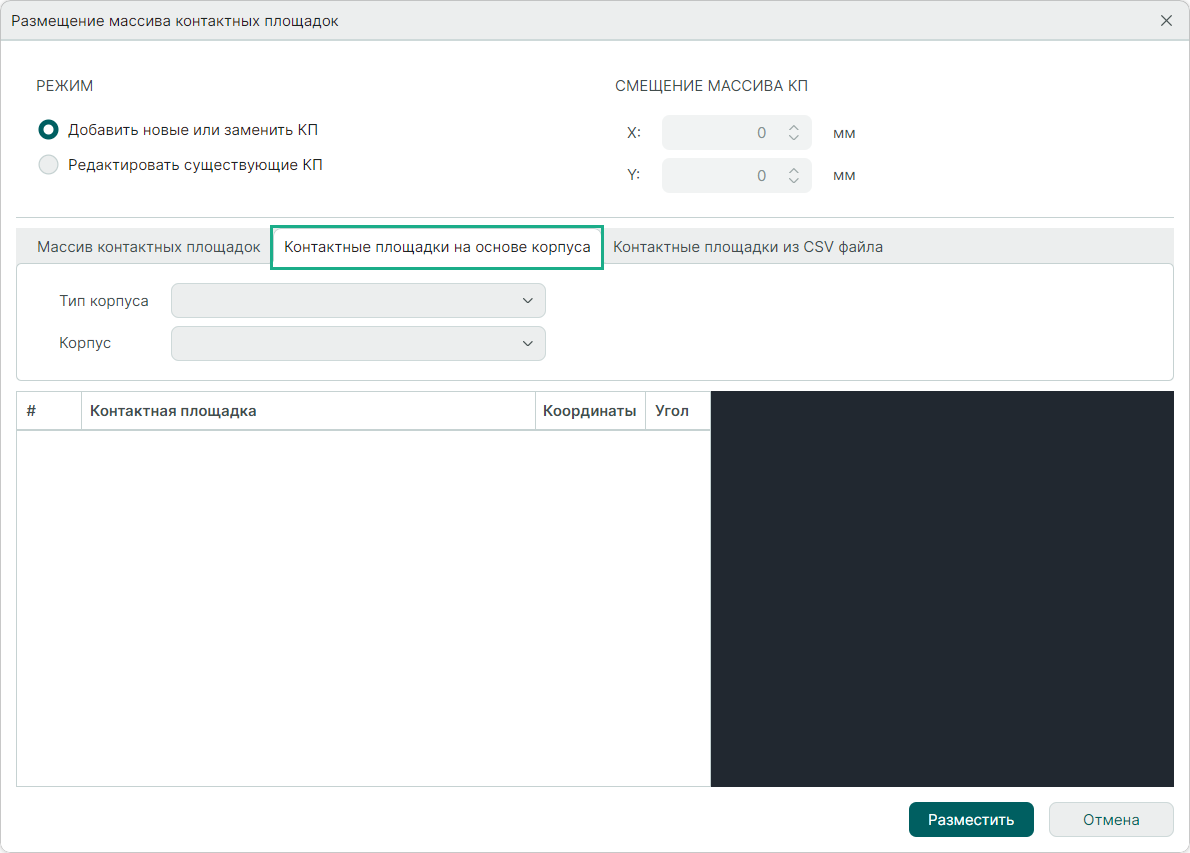Viewport: 1190px width, 853px height.
Task: Click the X offset input field
Action: click(718, 133)
